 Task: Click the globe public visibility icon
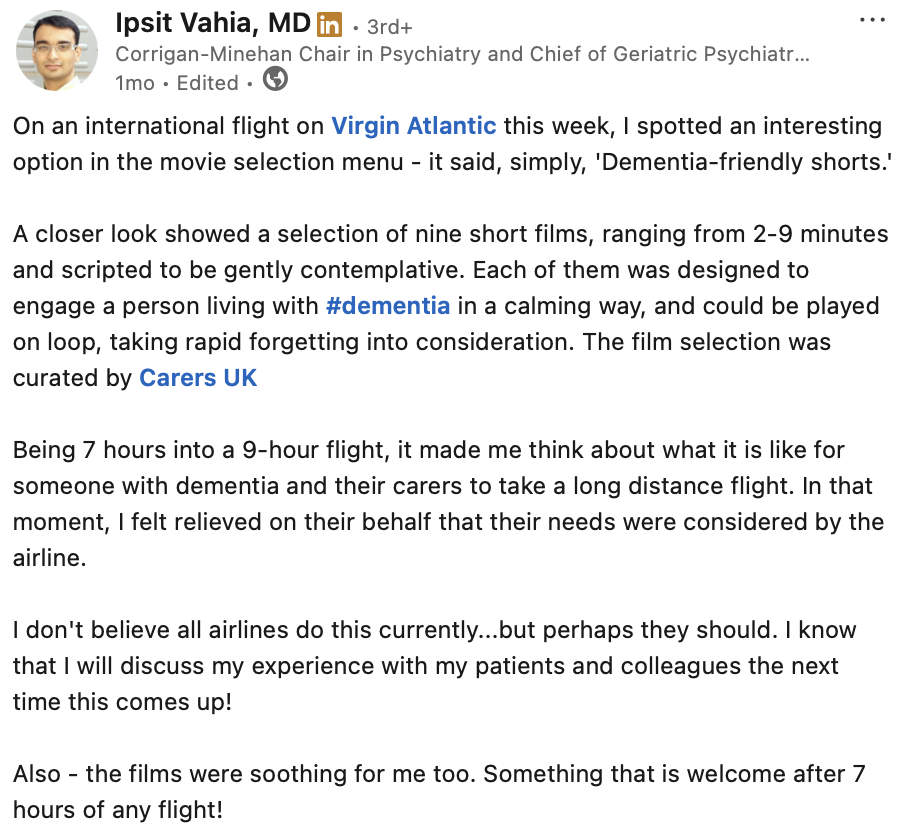pyautogui.click(x=275, y=79)
